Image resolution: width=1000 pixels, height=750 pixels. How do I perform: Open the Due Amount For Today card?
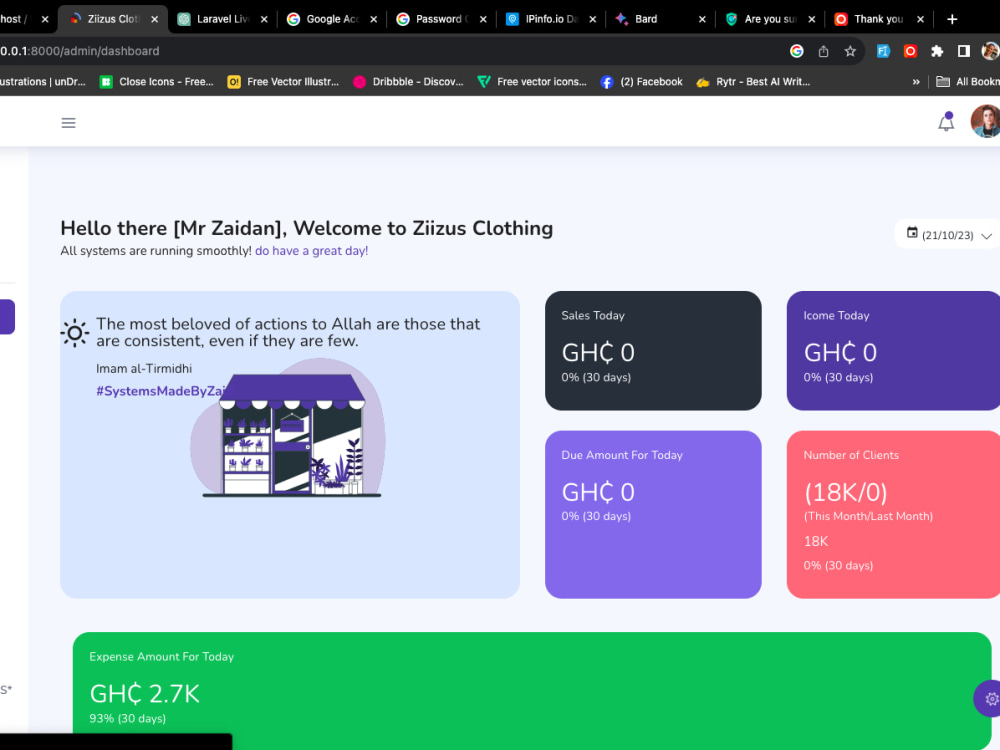[x=653, y=515]
